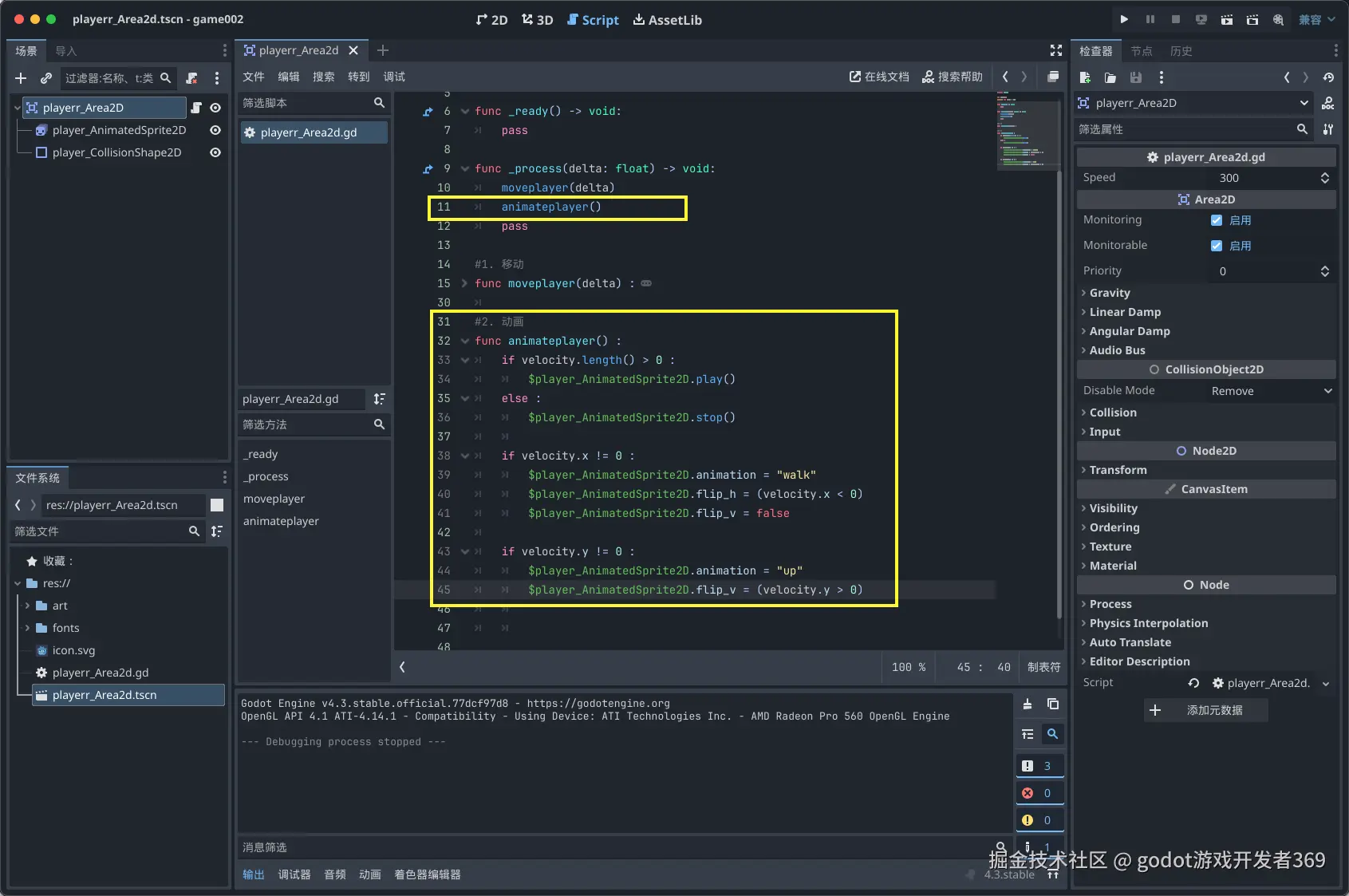
Task: Toggle alphabetical sorting of the method list
Action: pyautogui.click(x=380, y=399)
